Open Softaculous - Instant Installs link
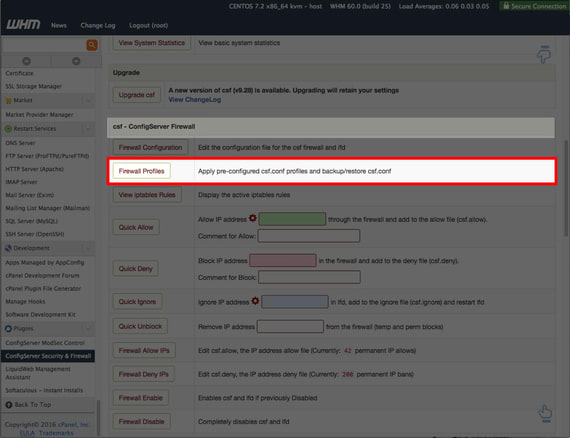Screen dimensions: 570x438 (44, 390)
